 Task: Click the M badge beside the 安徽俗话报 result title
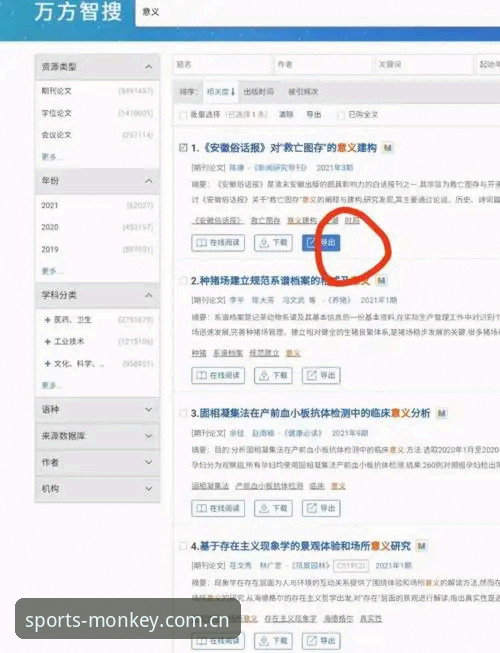pyautogui.click(x=388, y=148)
